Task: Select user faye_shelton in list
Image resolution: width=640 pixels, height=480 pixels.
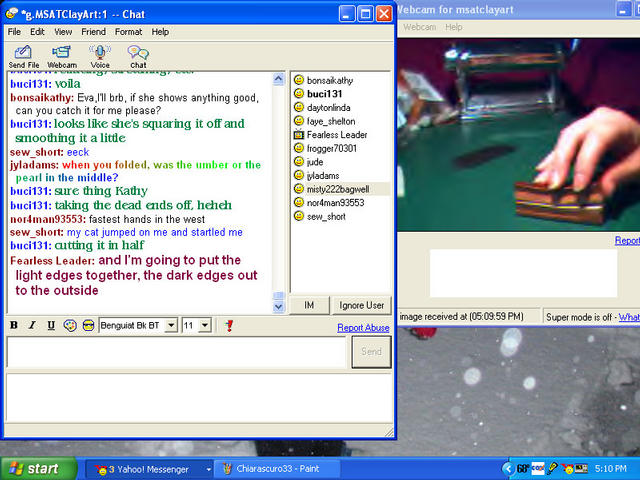Action: click(x=331, y=121)
